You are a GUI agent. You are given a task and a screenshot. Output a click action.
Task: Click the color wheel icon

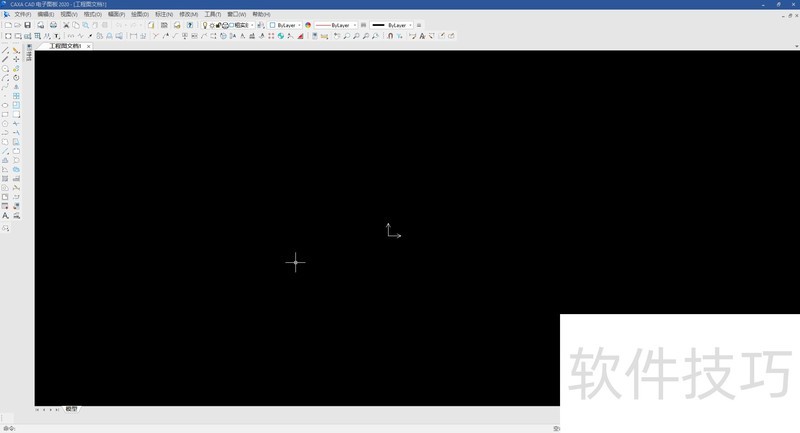(308, 25)
